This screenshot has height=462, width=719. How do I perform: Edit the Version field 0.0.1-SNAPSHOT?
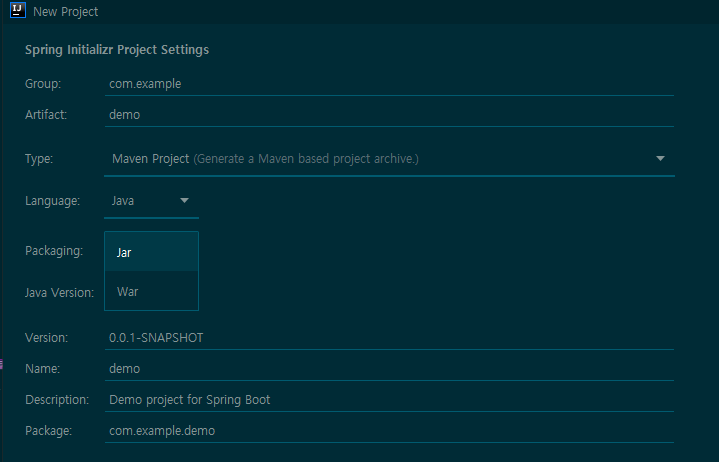[x=389, y=338]
